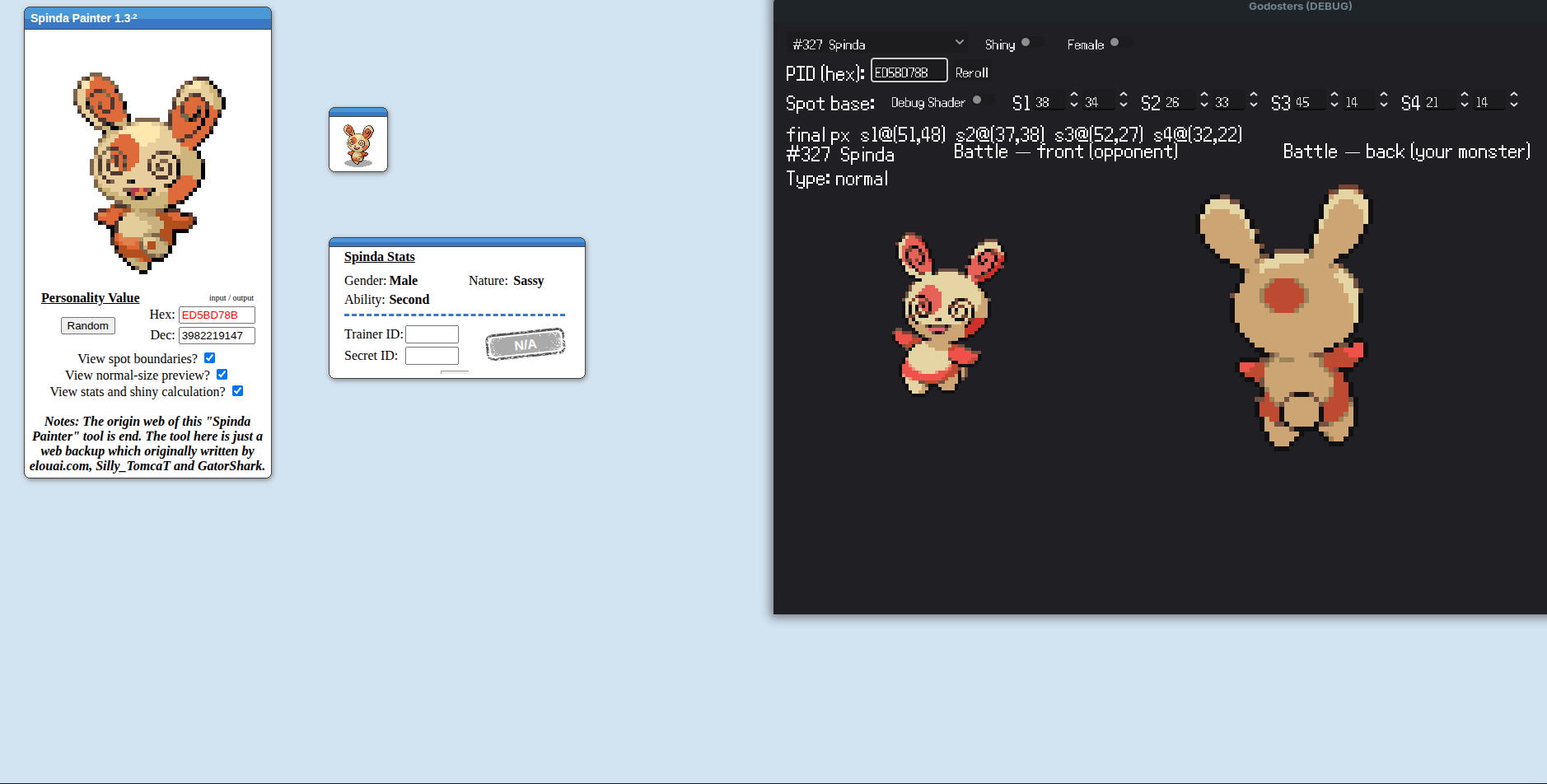
Task: Click the Spinda Painter 1.3 title bar
Action: click(x=147, y=18)
